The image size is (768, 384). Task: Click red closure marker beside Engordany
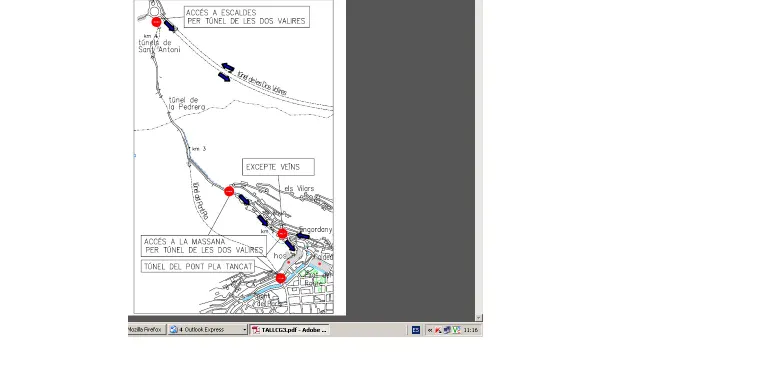(282, 234)
